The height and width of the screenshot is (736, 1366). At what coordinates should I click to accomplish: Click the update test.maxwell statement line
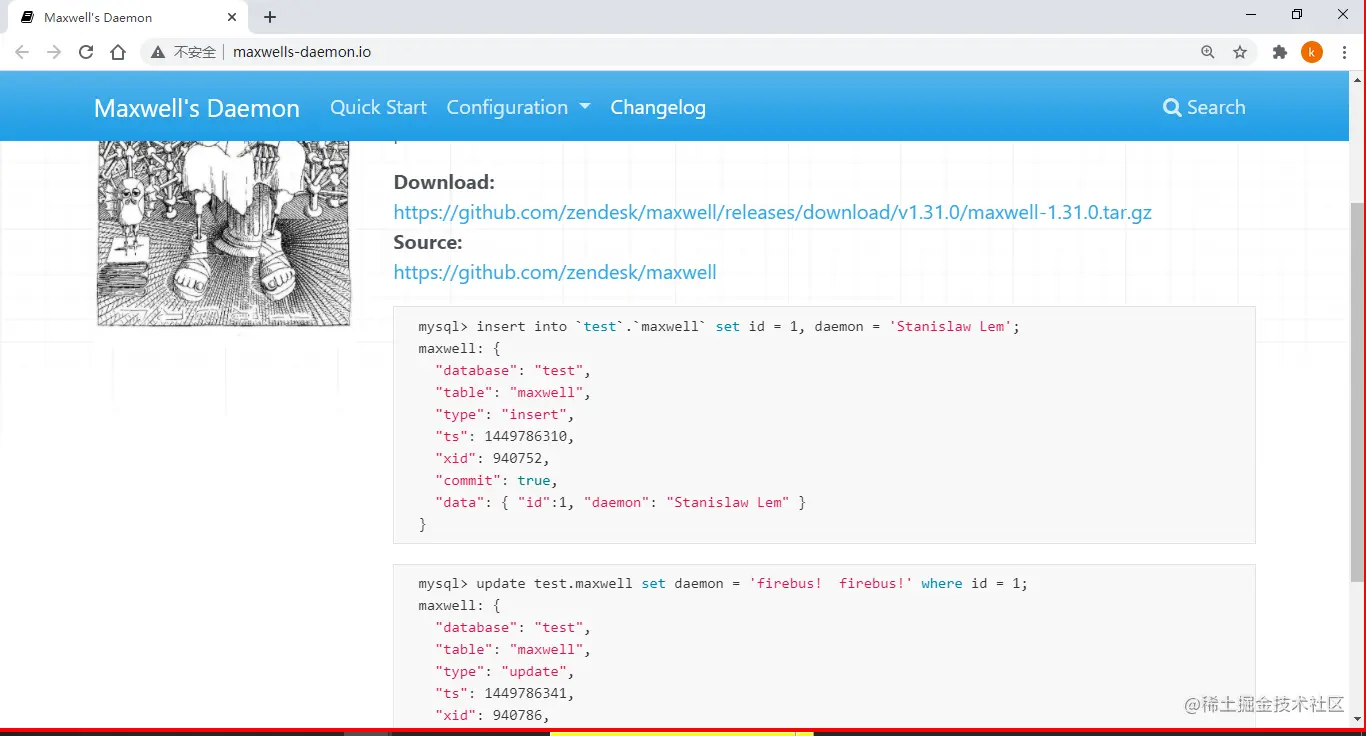pyautogui.click(x=723, y=583)
